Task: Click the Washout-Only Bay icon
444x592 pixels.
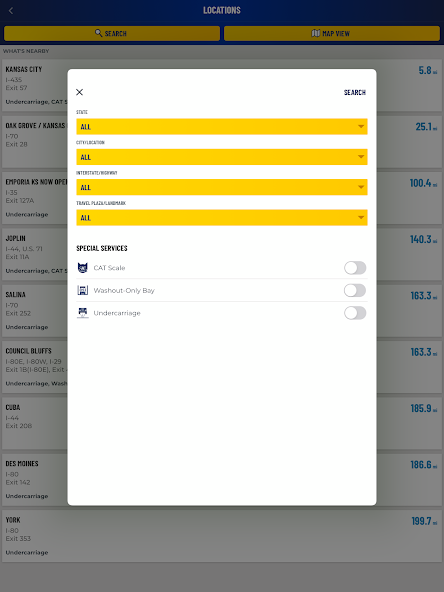Action: coord(82,290)
